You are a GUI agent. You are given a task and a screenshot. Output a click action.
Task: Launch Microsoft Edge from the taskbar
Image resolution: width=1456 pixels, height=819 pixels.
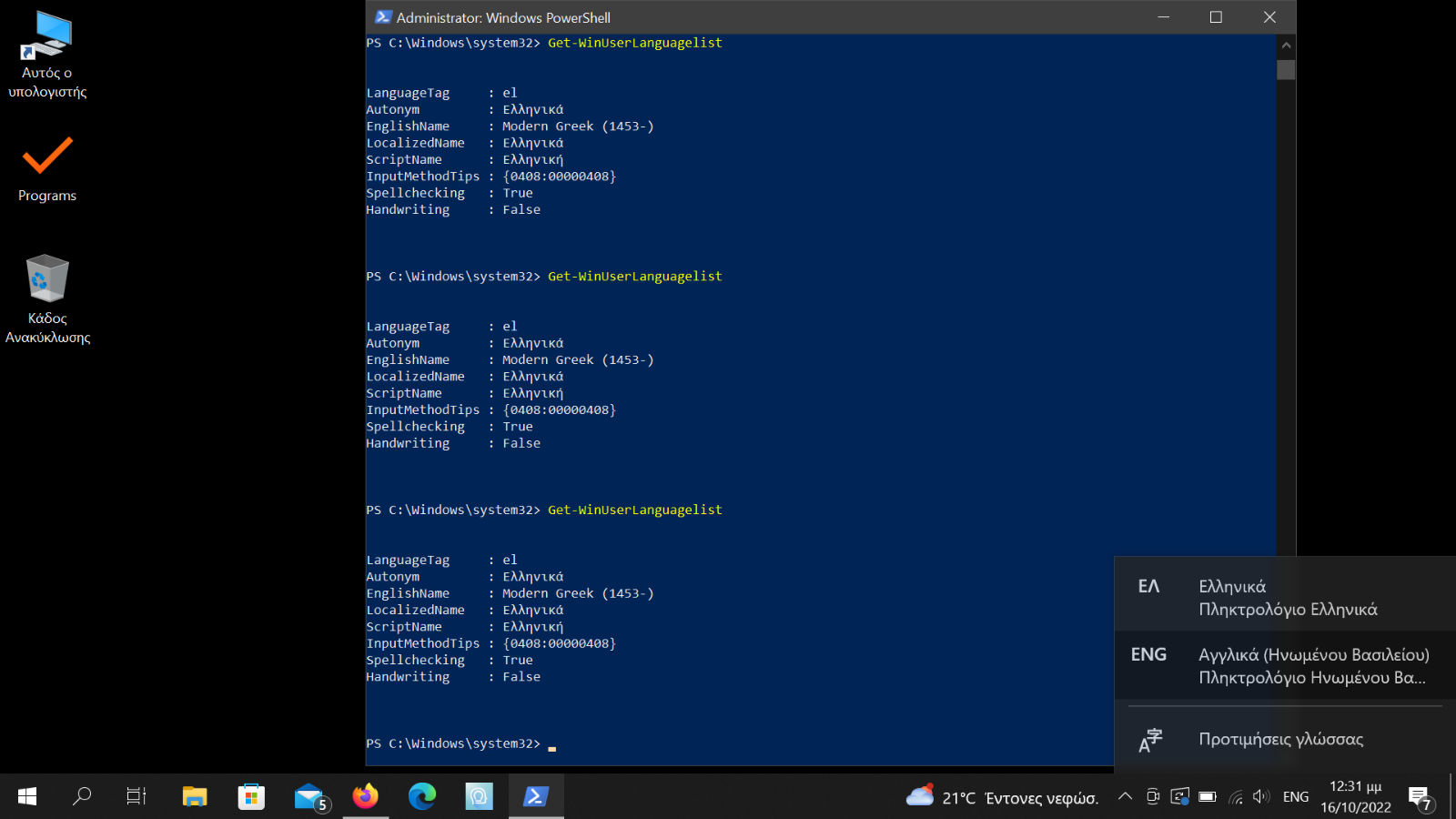pyautogui.click(x=422, y=797)
